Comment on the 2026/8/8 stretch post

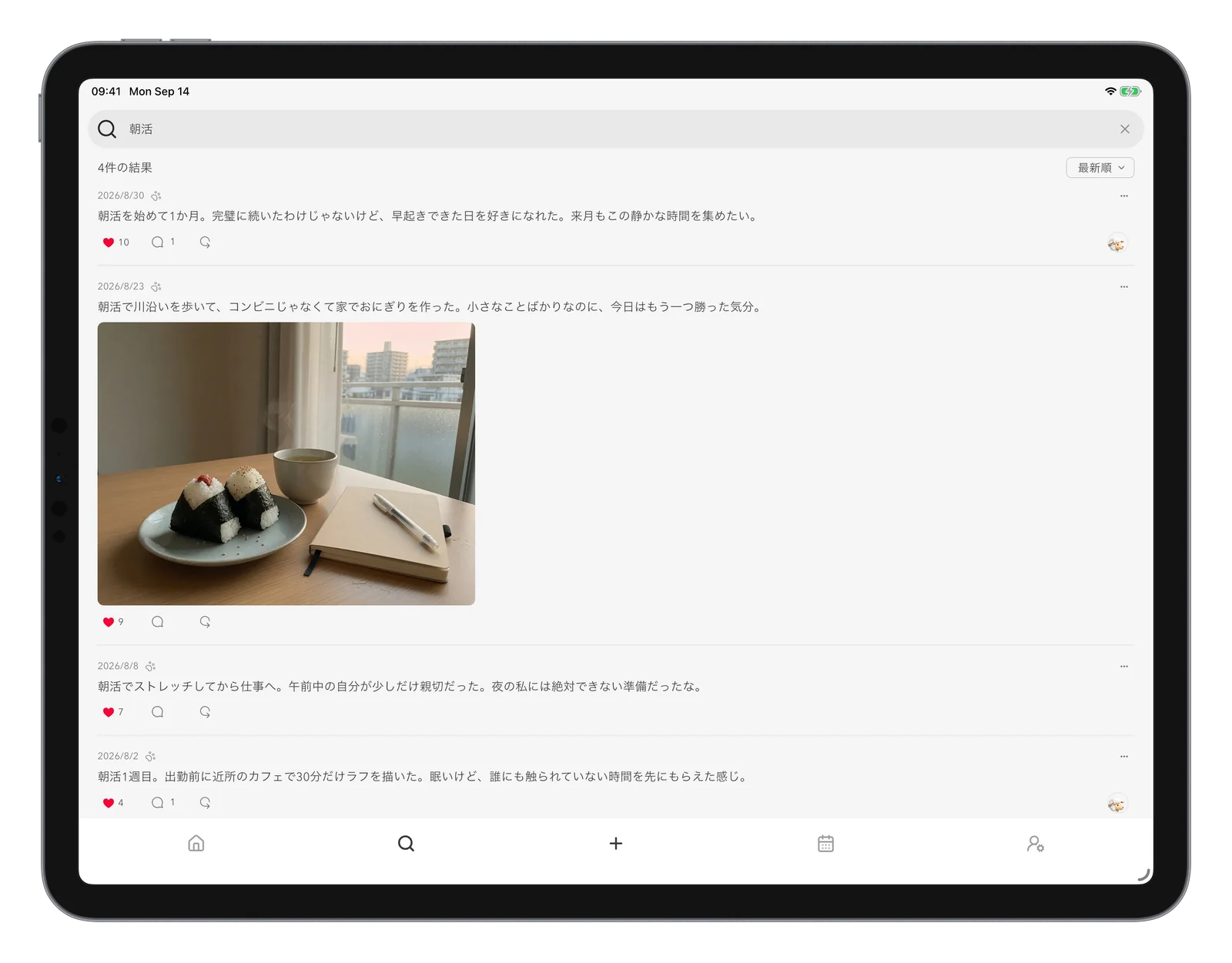(x=158, y=711)
